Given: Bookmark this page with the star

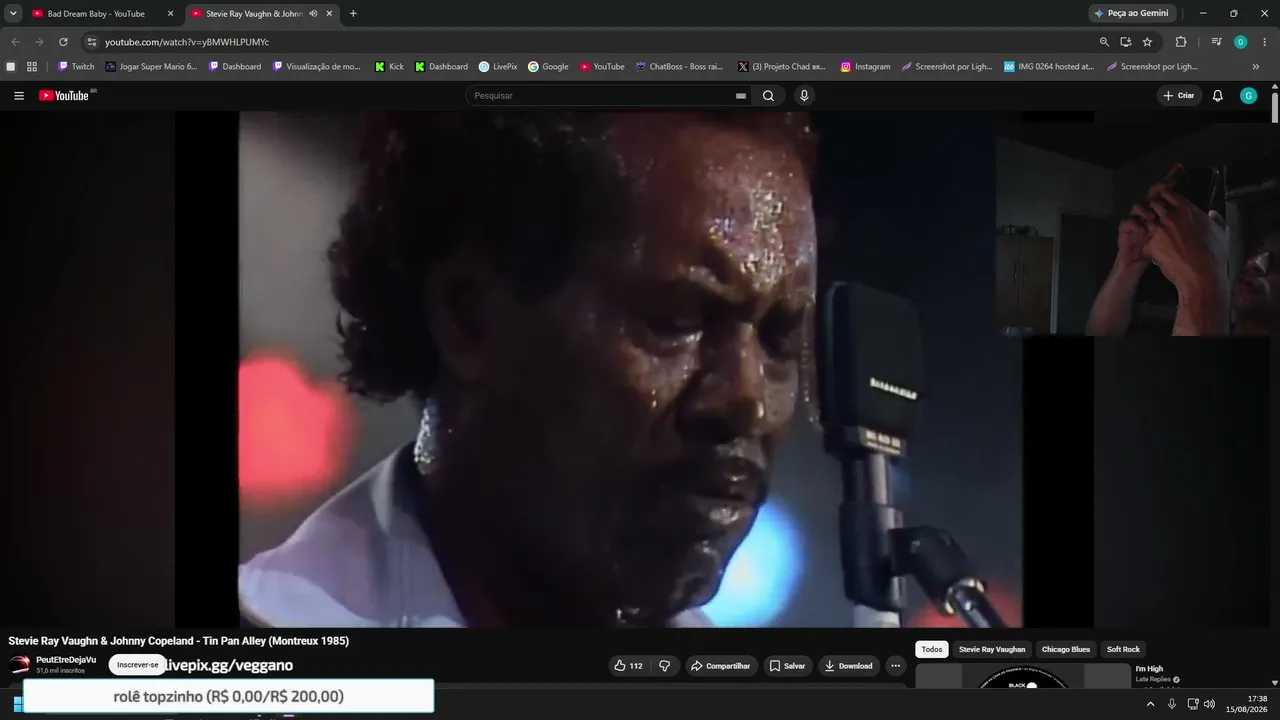Looking at the screenshot, I should coord(1147,42).
